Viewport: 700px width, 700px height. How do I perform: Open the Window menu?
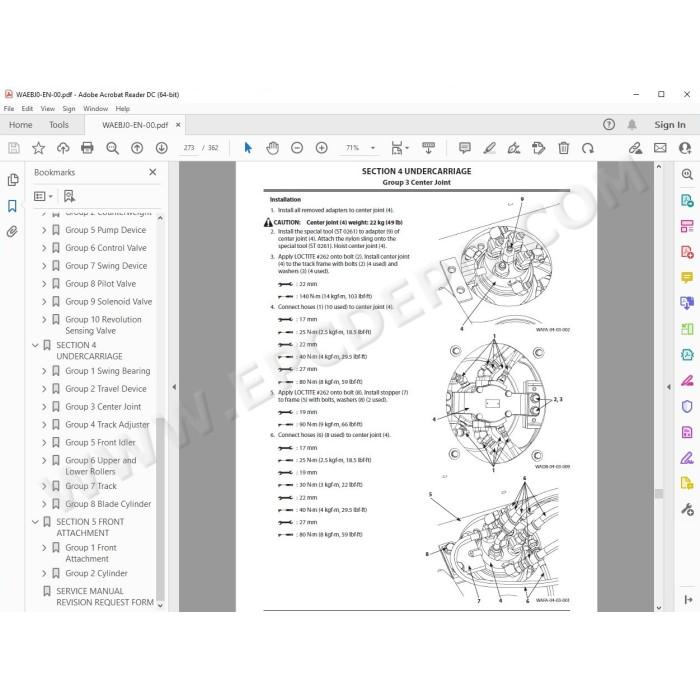[96, 108]
